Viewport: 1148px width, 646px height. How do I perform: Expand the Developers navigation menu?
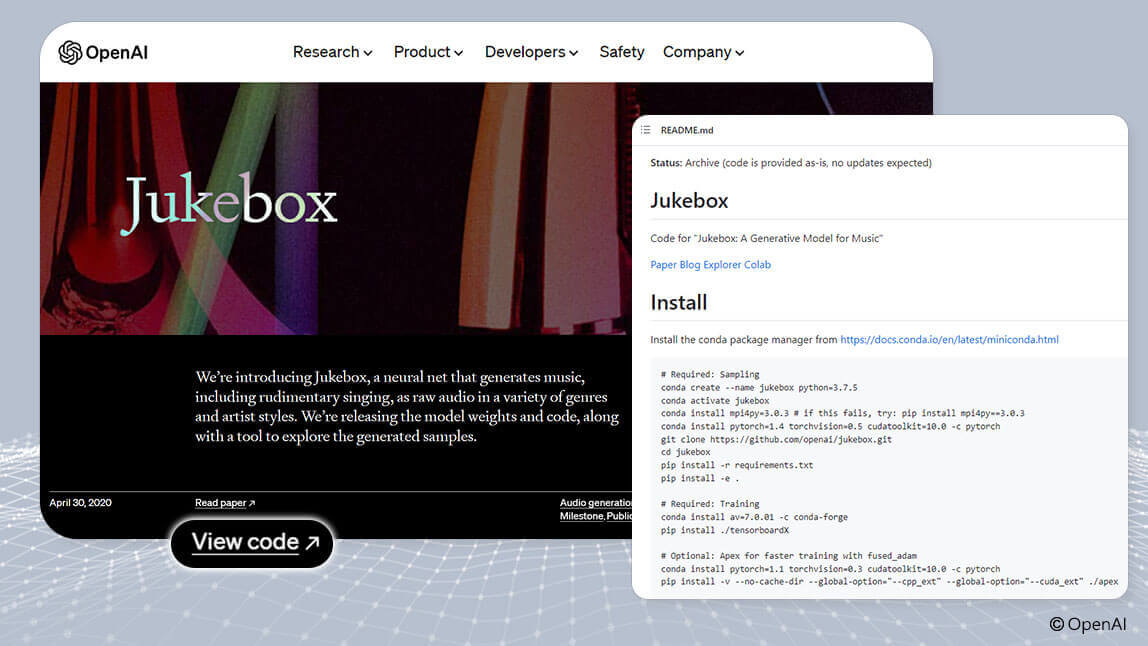(x=532, y=52)
